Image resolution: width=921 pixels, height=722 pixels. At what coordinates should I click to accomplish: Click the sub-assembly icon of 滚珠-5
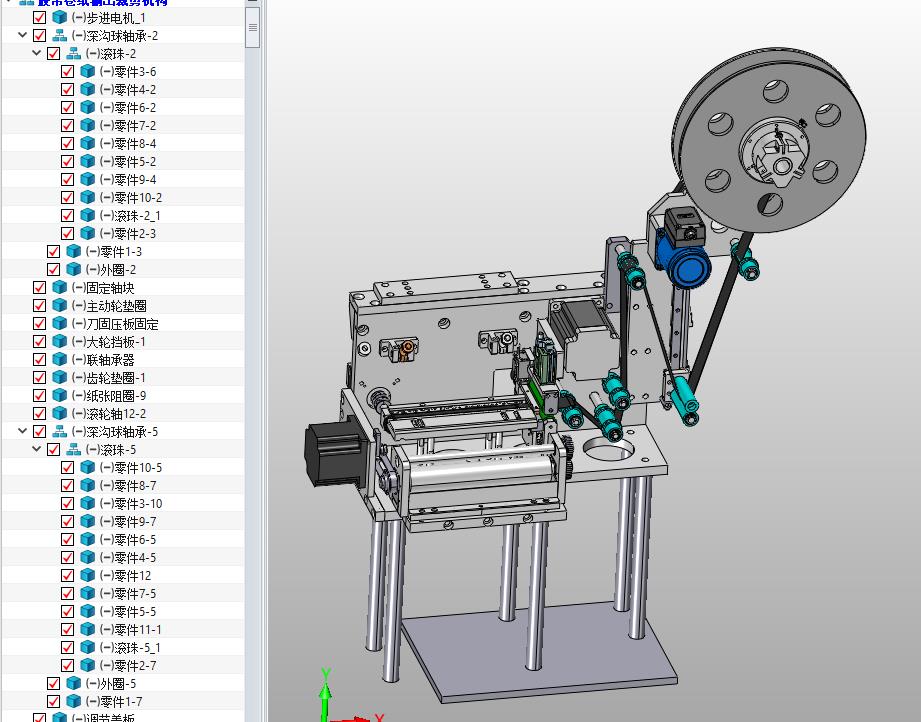(x=73, y=449)
